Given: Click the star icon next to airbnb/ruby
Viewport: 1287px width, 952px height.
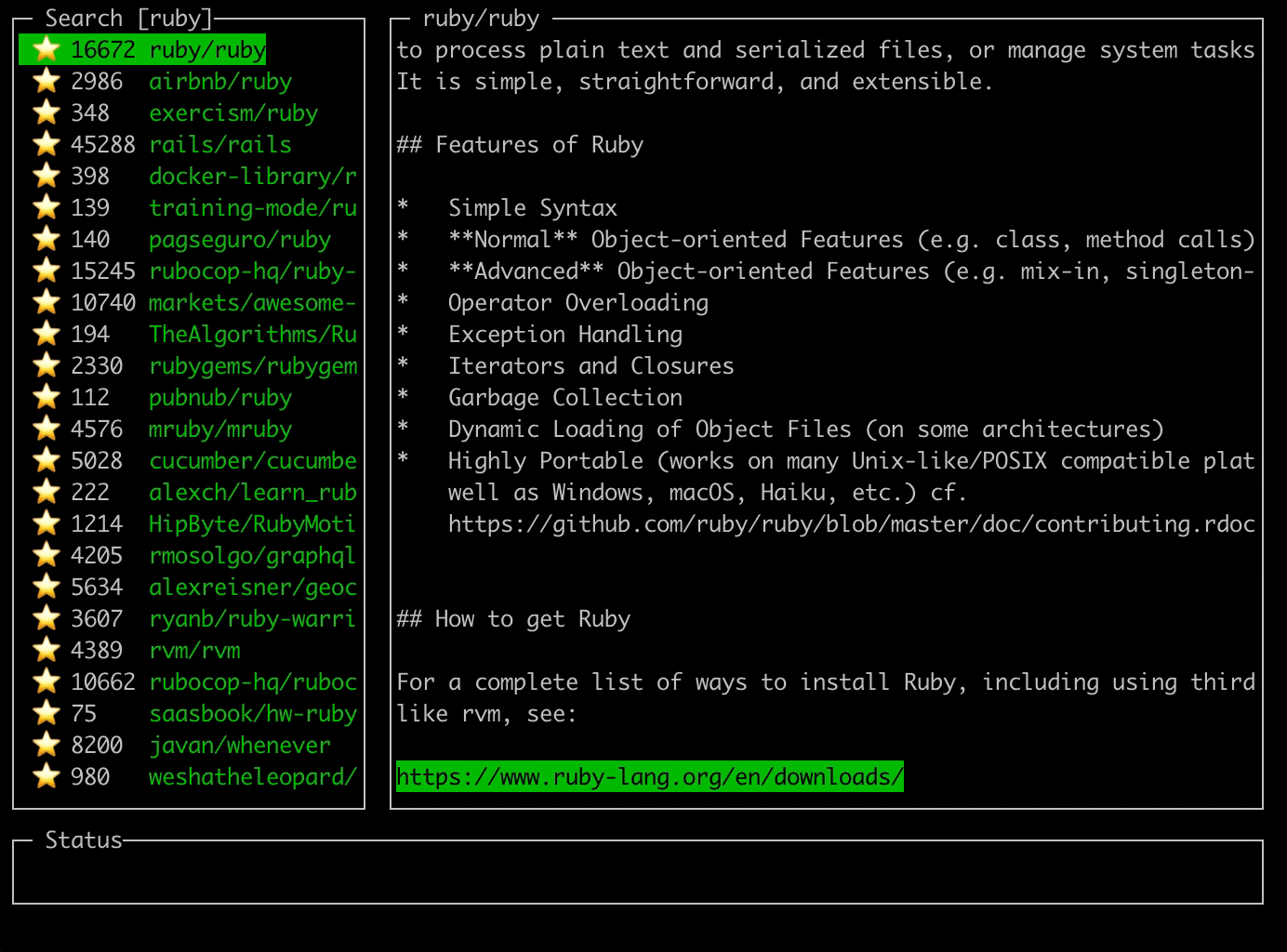Looking at the screenshot, I should pos(46,81).
